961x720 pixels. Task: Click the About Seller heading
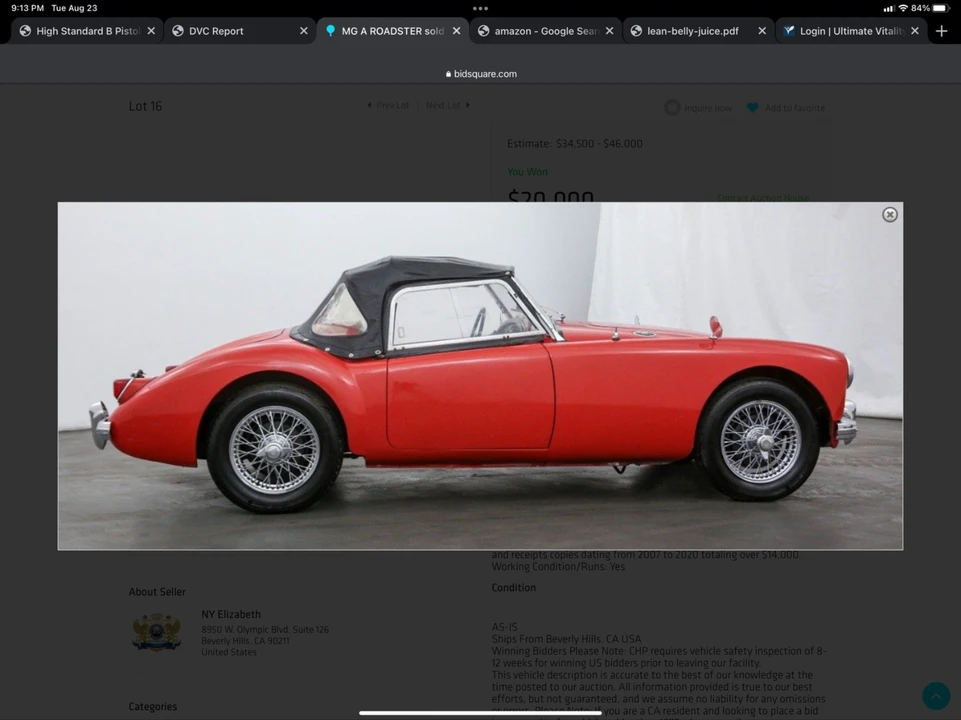tap(157, 592)
